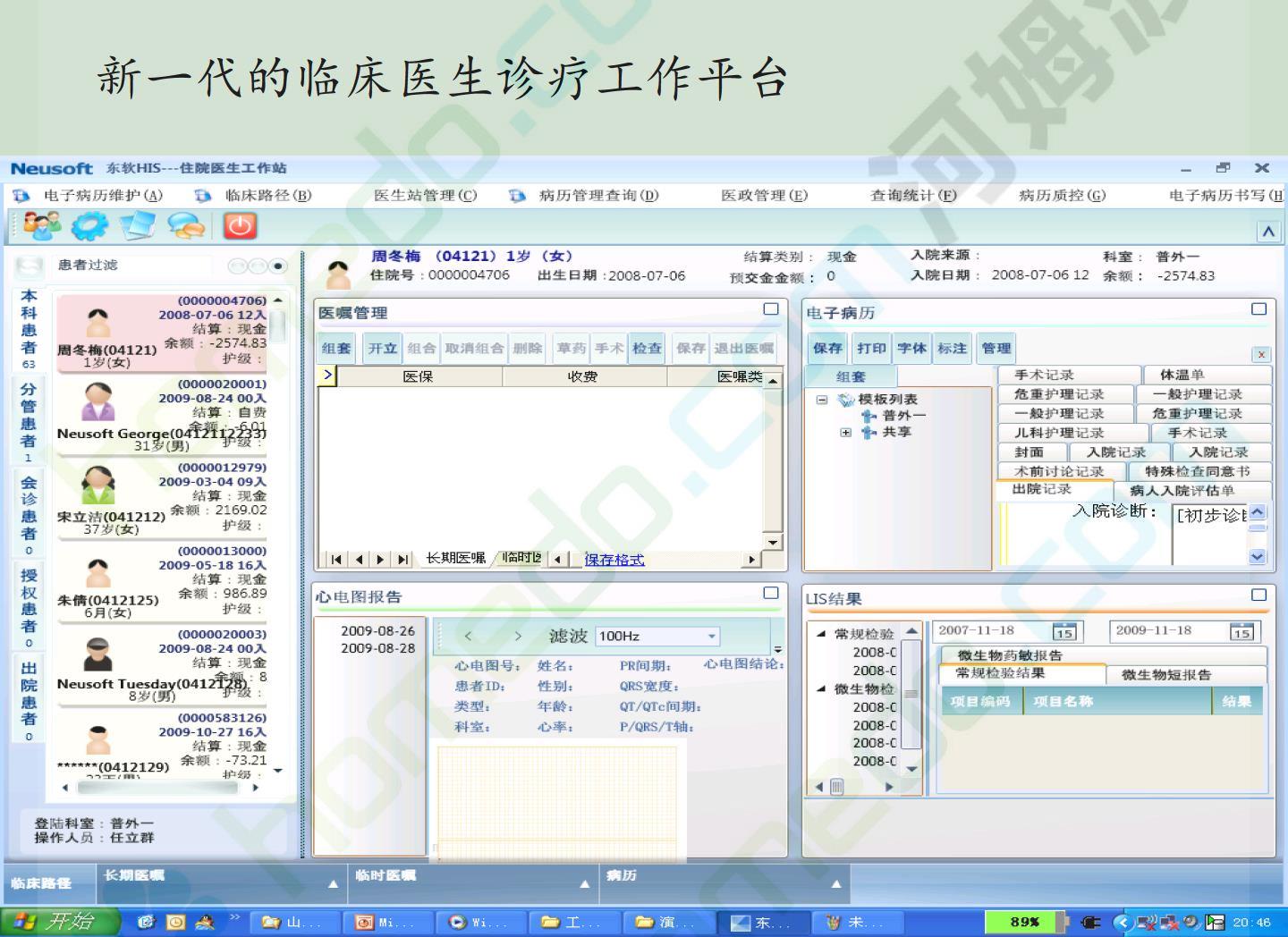
Task: Maximize the LIS结果 panel
Action: coord(1258,595)
